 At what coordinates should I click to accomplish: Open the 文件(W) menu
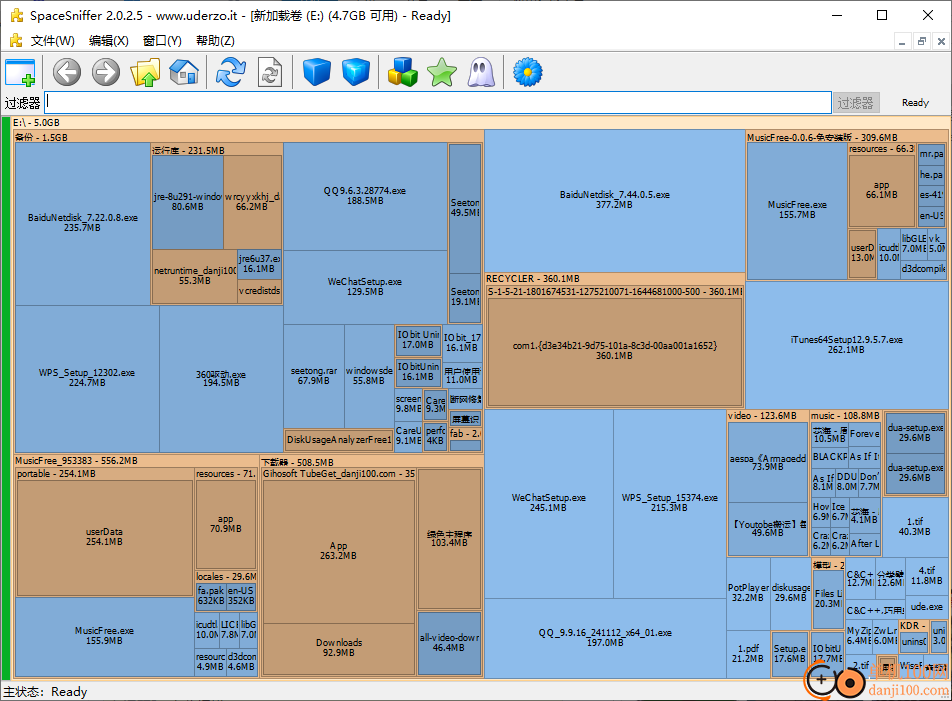(x=53, y=41)
